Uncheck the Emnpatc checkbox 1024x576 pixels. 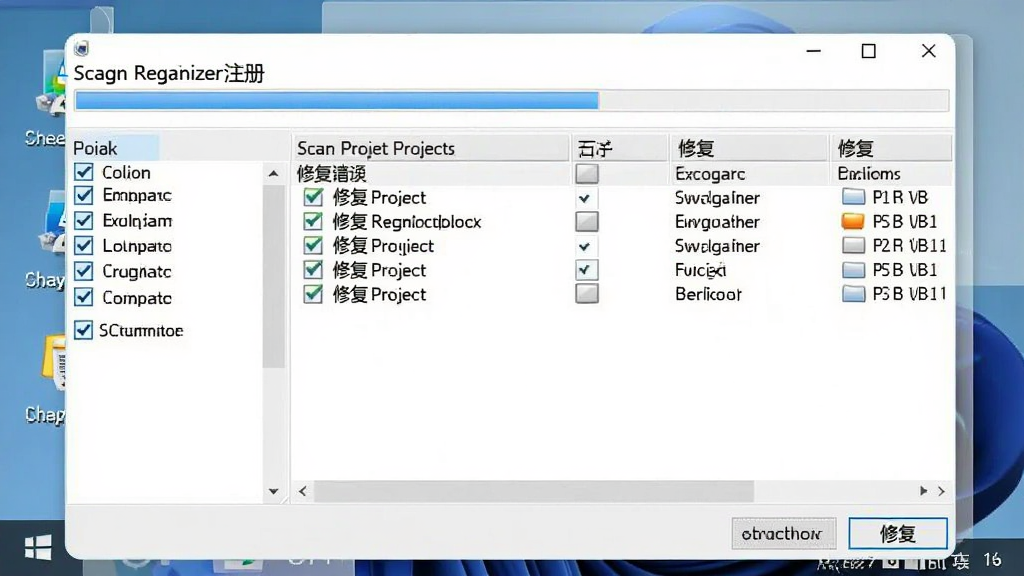pyautogui.click(x=84, y=195)
